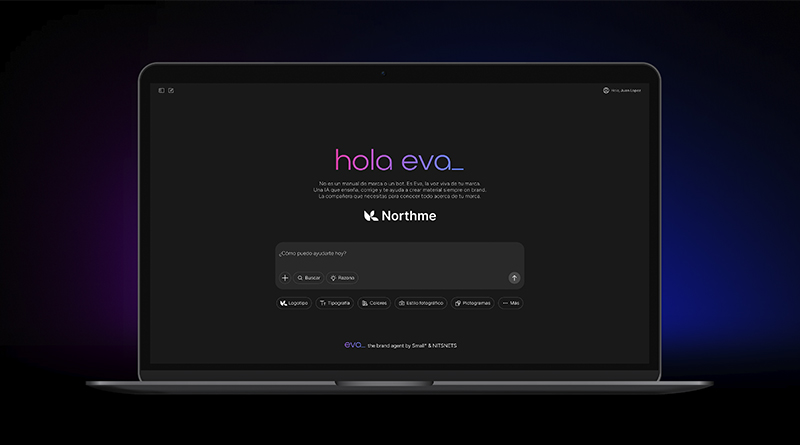Click the user avatar icon
This screenshot has height=445, width=800.
606,90
